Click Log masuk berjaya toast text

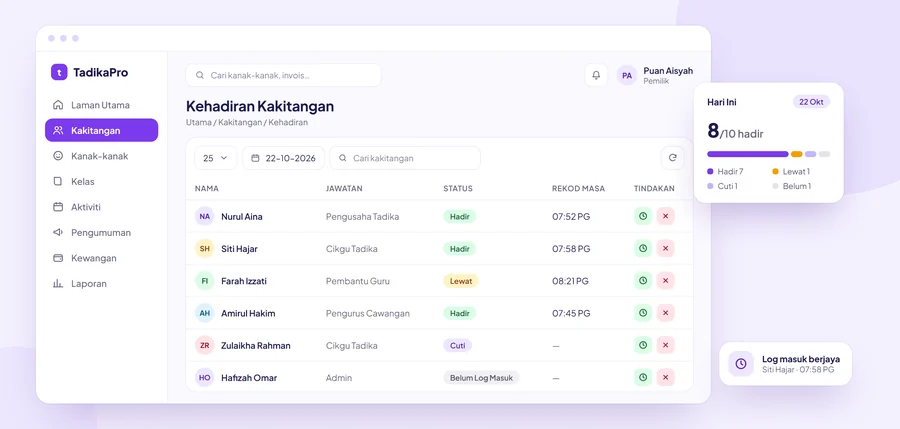coord(801,359)
